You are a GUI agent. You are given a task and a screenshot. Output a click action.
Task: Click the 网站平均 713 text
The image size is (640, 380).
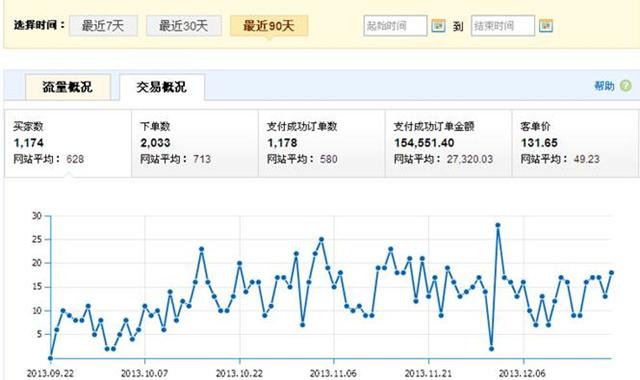click(176, 159)
